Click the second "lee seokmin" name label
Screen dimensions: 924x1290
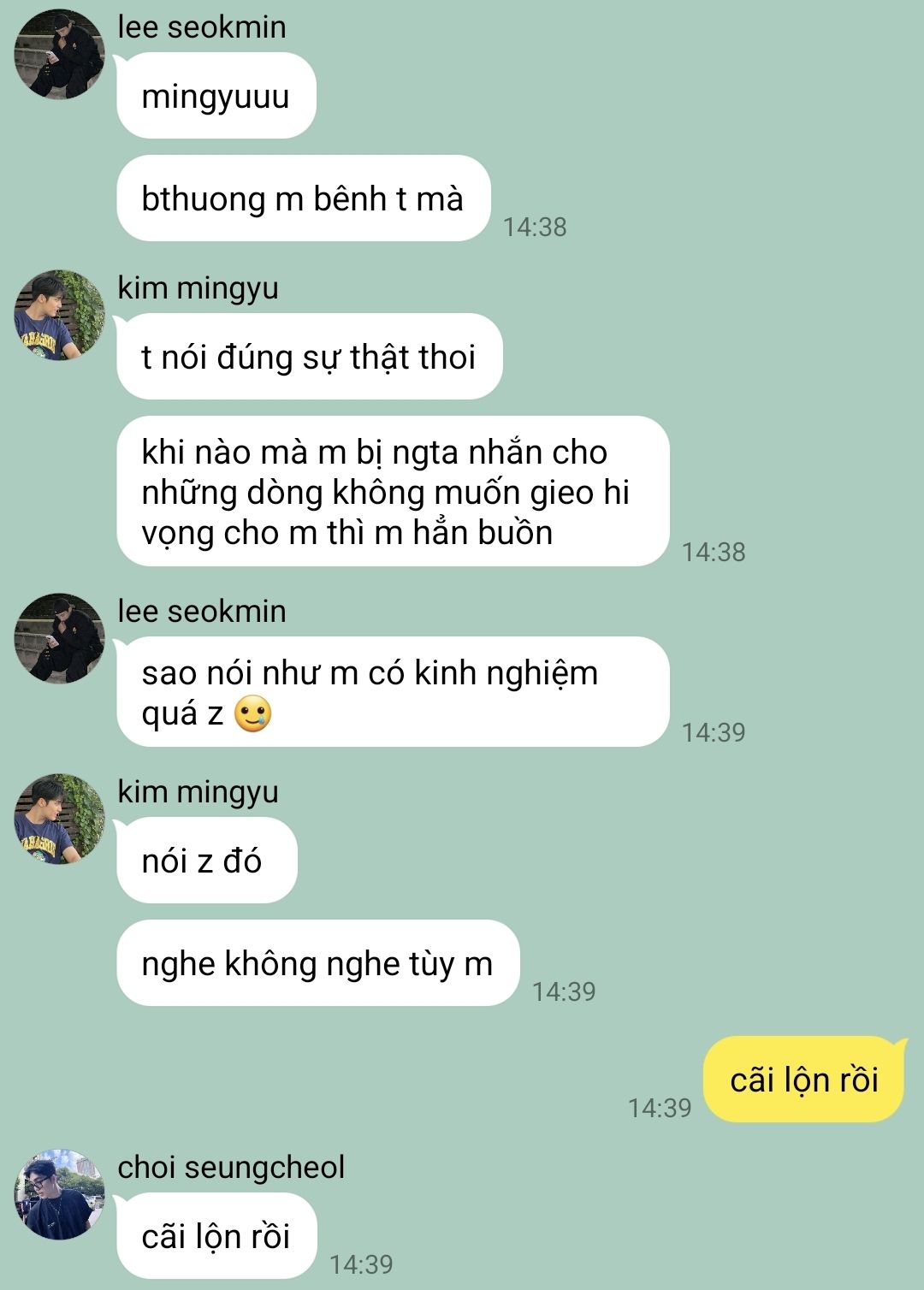coord(202,612)
